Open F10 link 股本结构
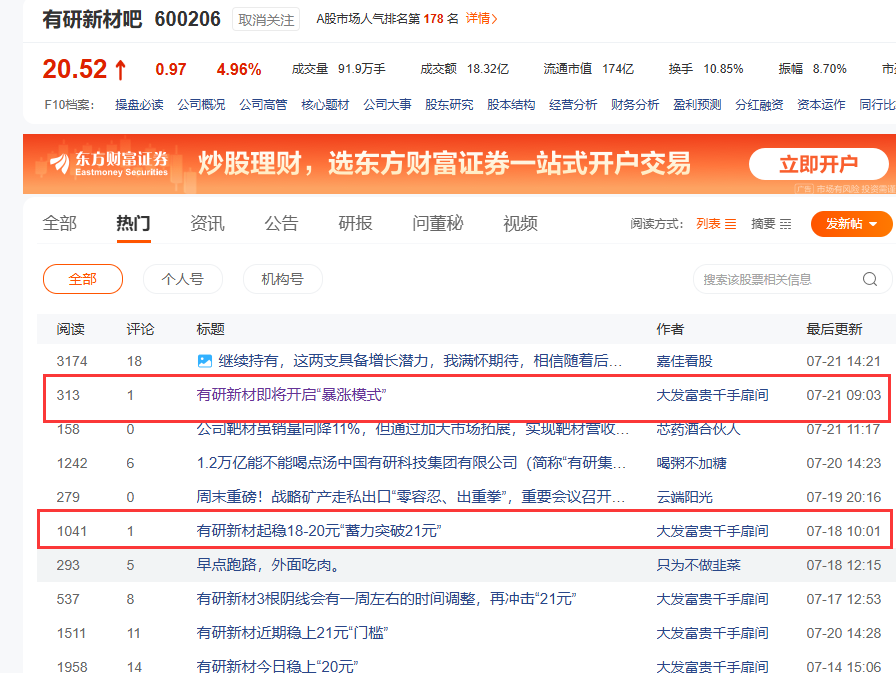 click(511, 105)
